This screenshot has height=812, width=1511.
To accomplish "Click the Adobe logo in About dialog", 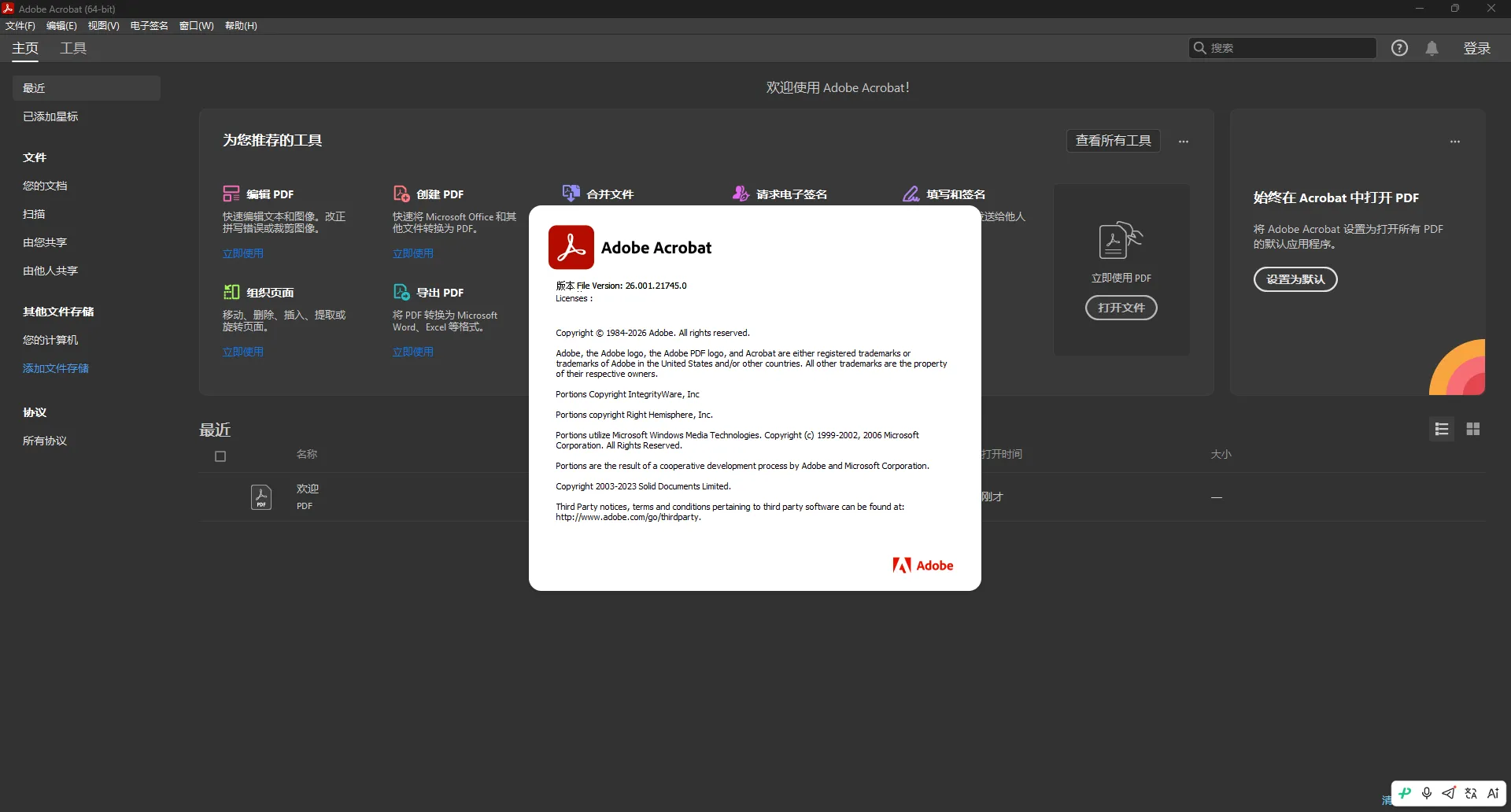I will pyautogui.click(x=923, y=565).
